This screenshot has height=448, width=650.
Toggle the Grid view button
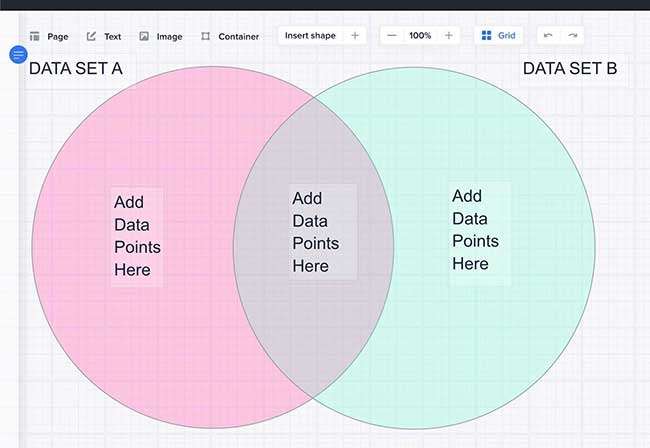pos(498,36)
